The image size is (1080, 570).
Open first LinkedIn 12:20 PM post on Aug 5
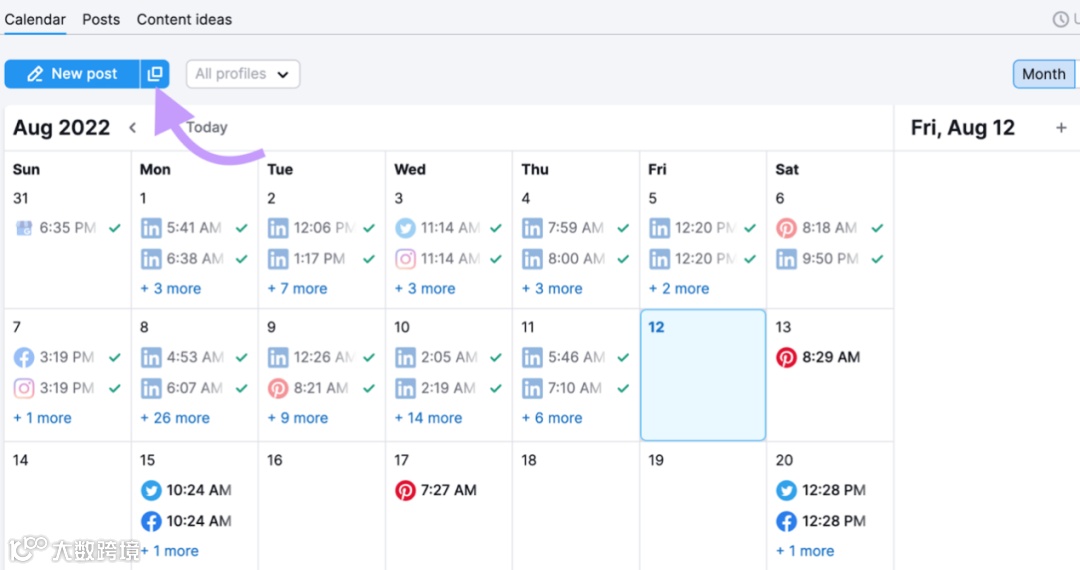703,228
